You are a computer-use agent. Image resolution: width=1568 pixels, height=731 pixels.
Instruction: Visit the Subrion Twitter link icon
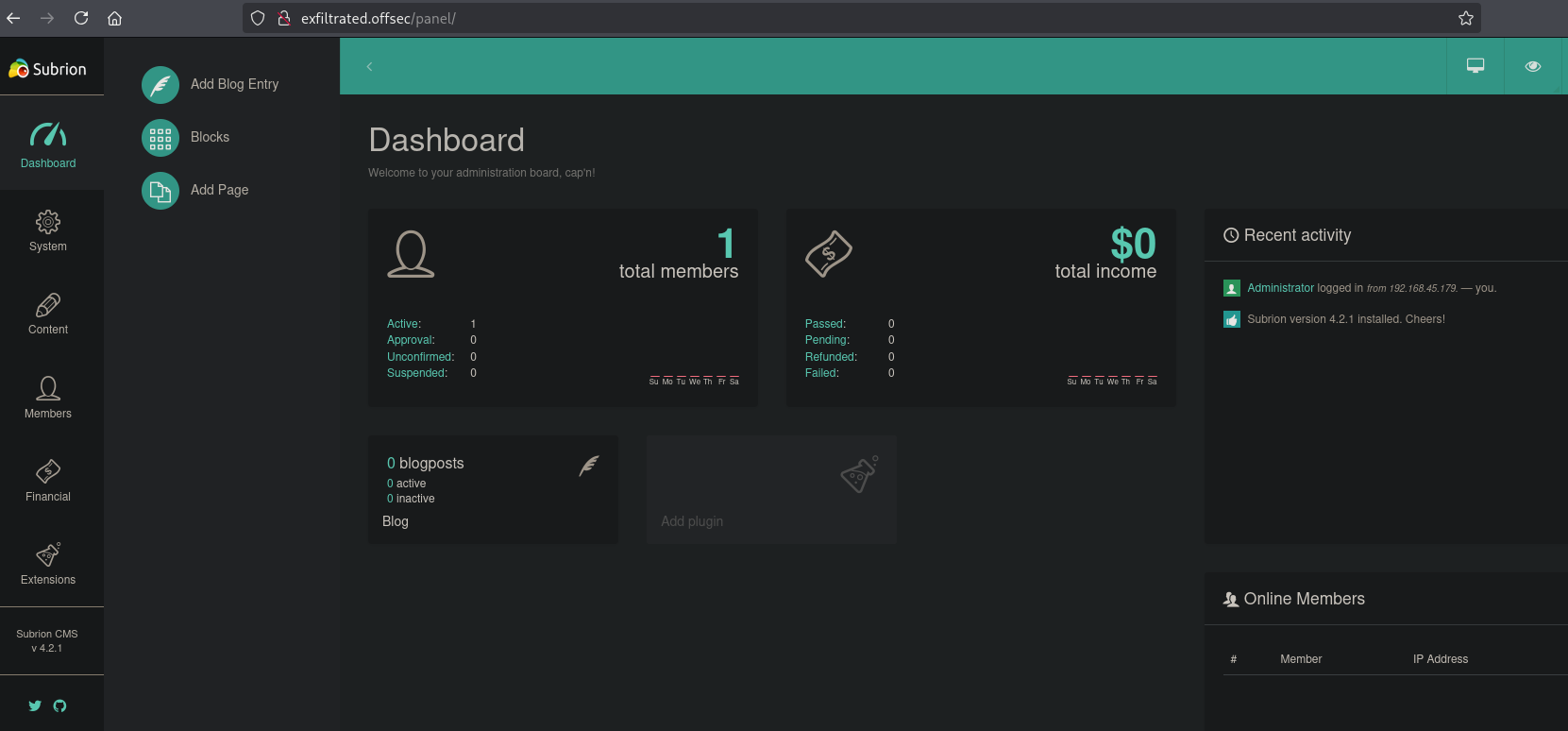point(35,705)
